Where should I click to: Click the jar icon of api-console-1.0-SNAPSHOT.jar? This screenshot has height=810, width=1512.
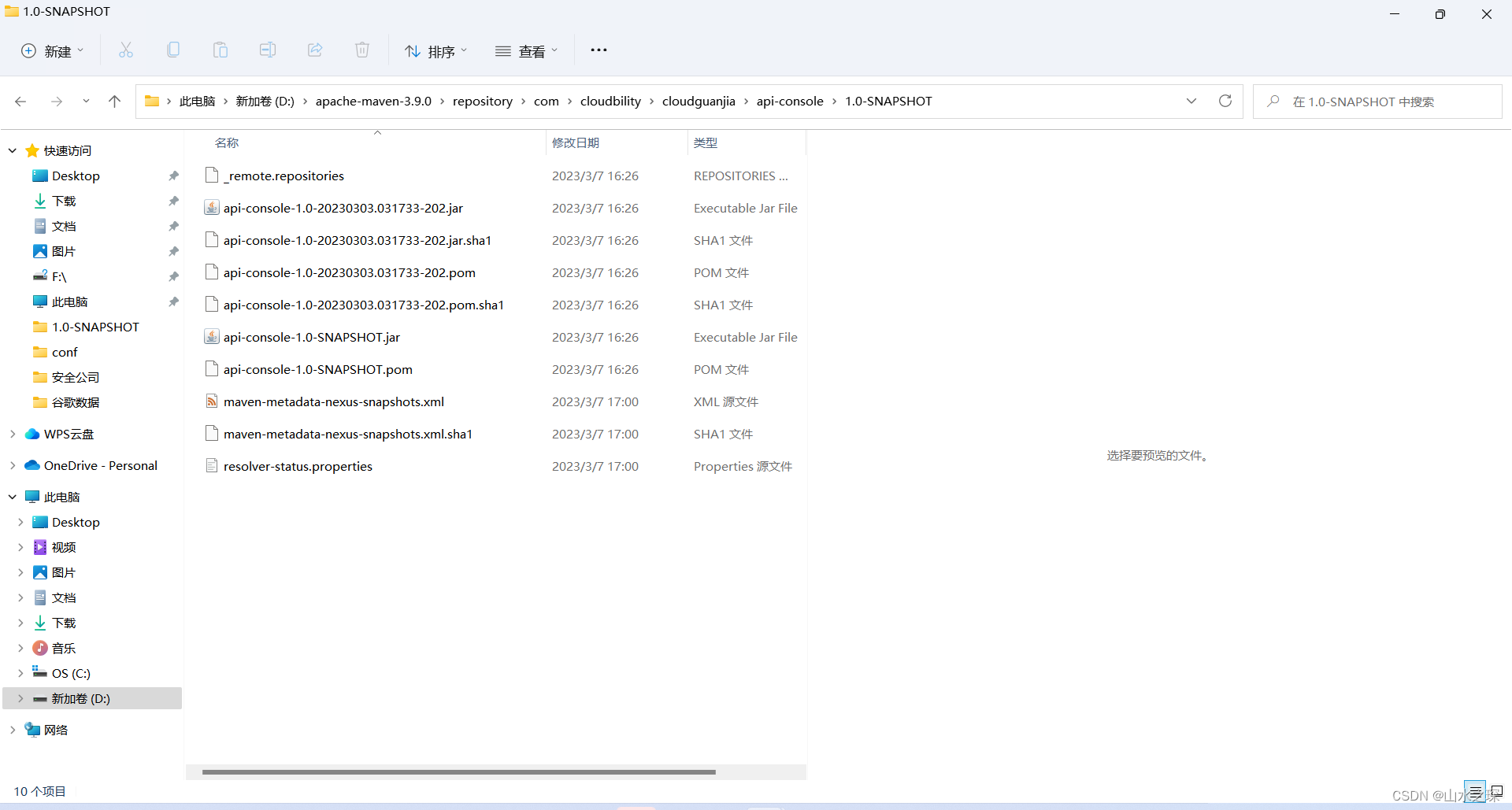pyautogui.click(x=211, y=337)
